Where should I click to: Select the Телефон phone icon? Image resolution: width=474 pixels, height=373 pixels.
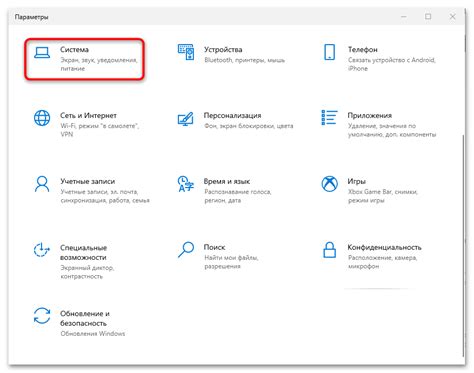(x=329, y=52)
